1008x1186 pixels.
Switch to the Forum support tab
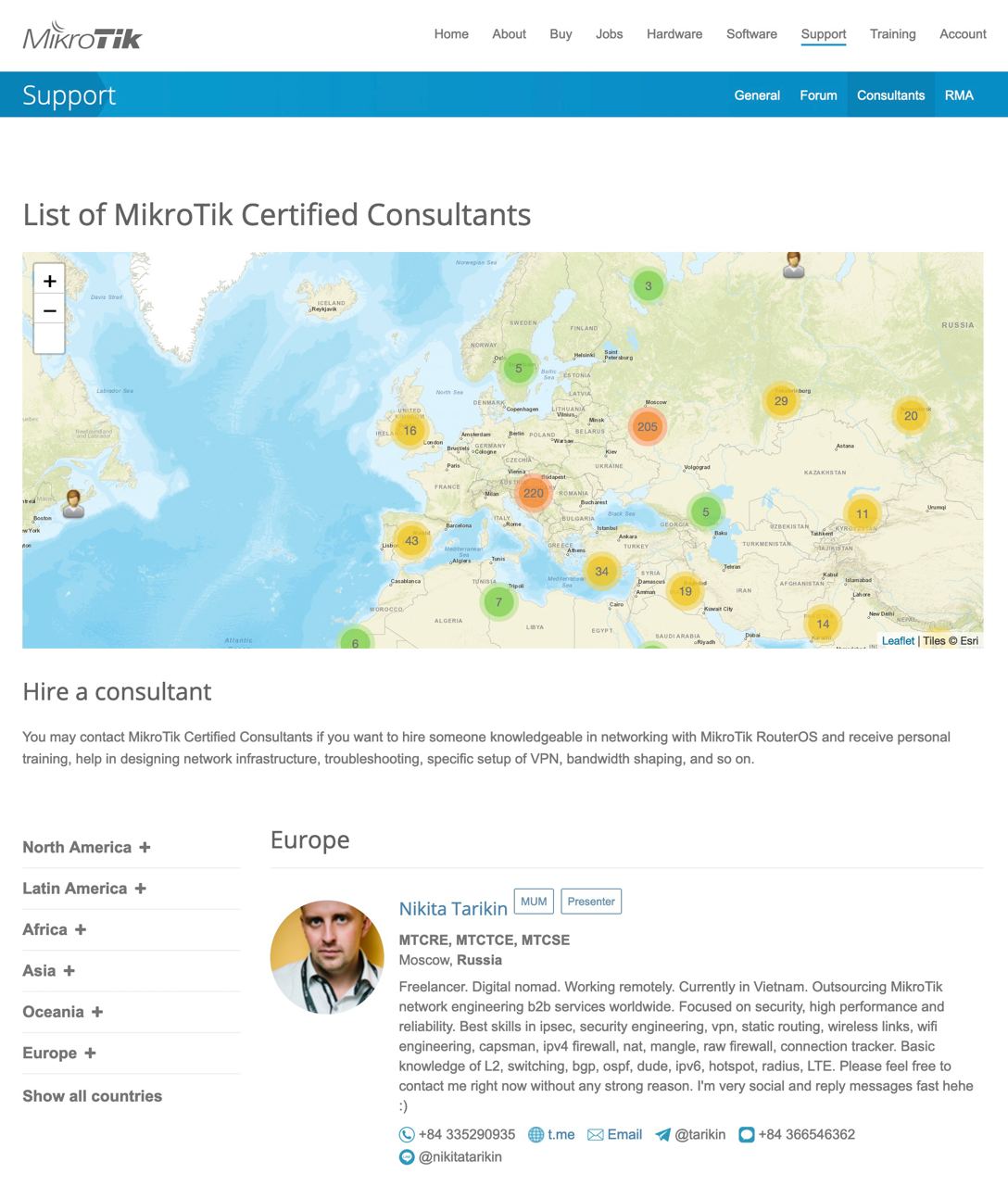(x=818, y=95)
